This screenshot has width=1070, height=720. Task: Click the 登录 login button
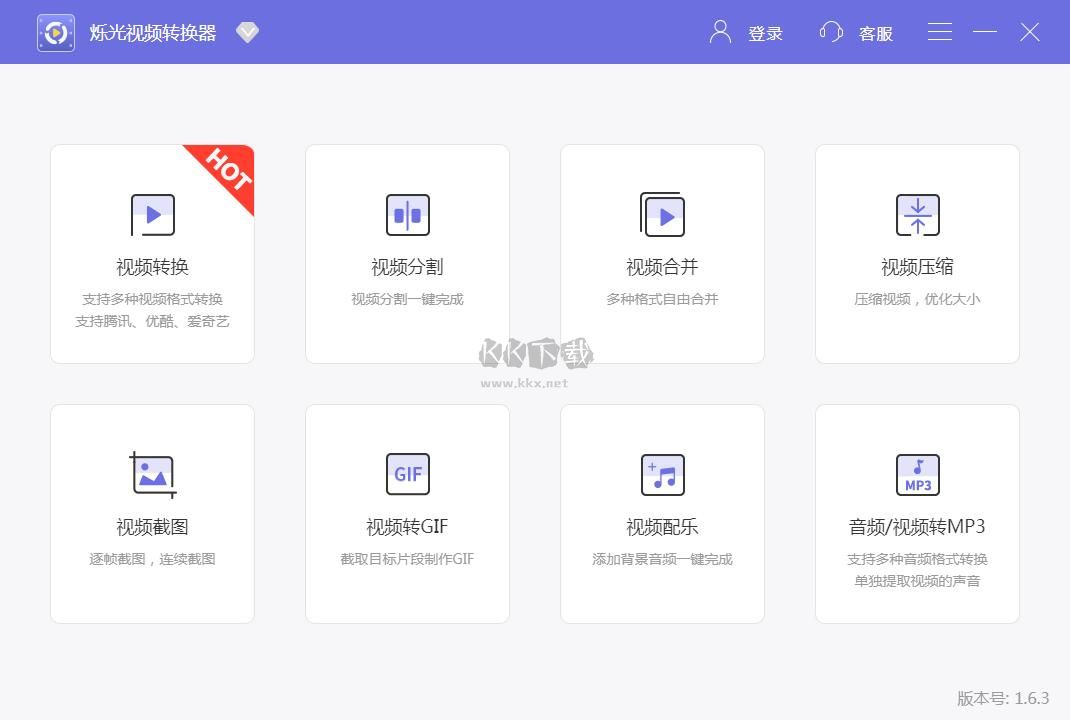[765, 34]
